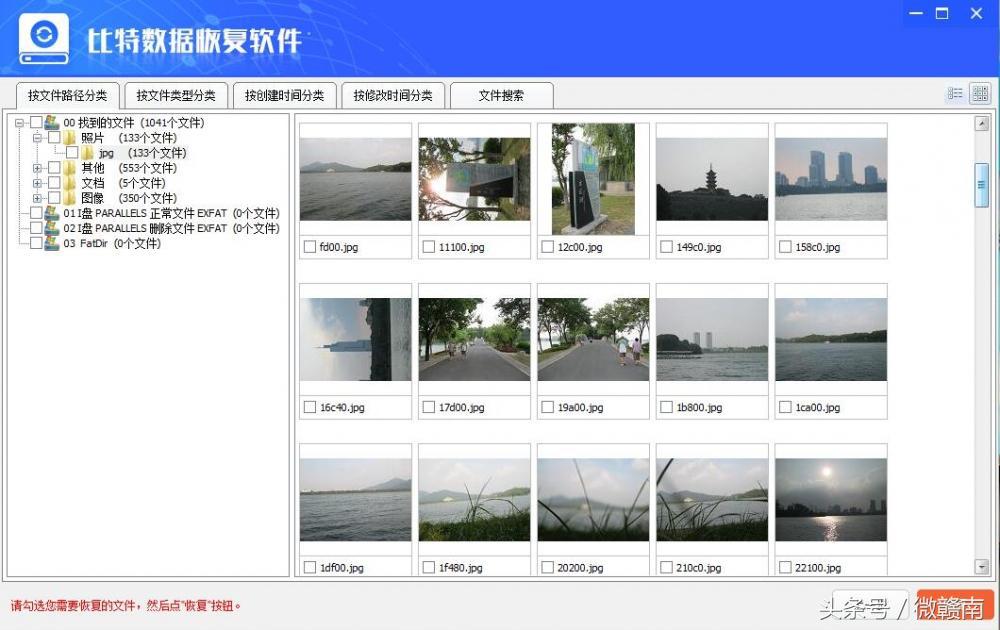Image resolution: width=1000 pixels, height=630 pixels.
Task: Enable the jpg folder checkbox for recovery
Action: click(x=72, y=153)
